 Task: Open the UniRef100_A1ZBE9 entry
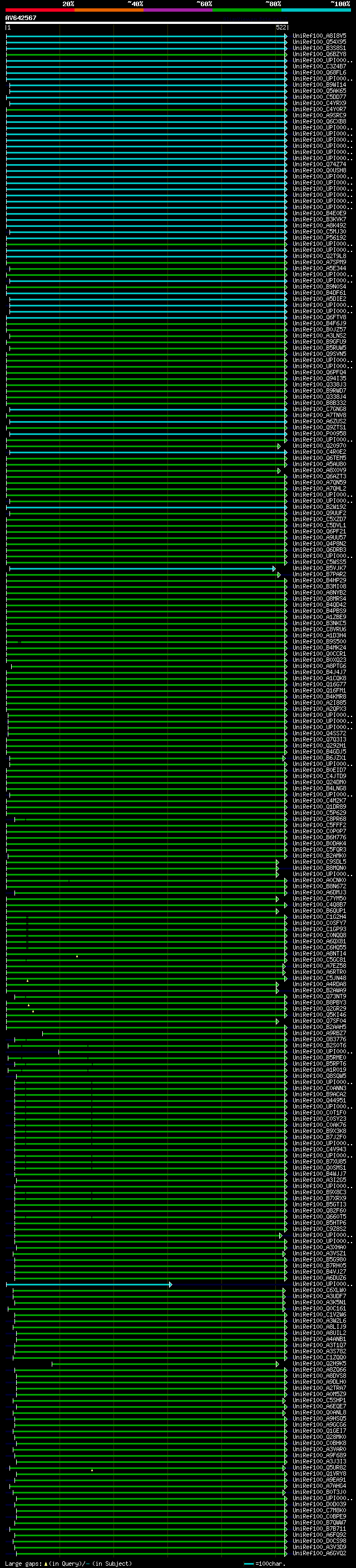[x=319, y=617]
